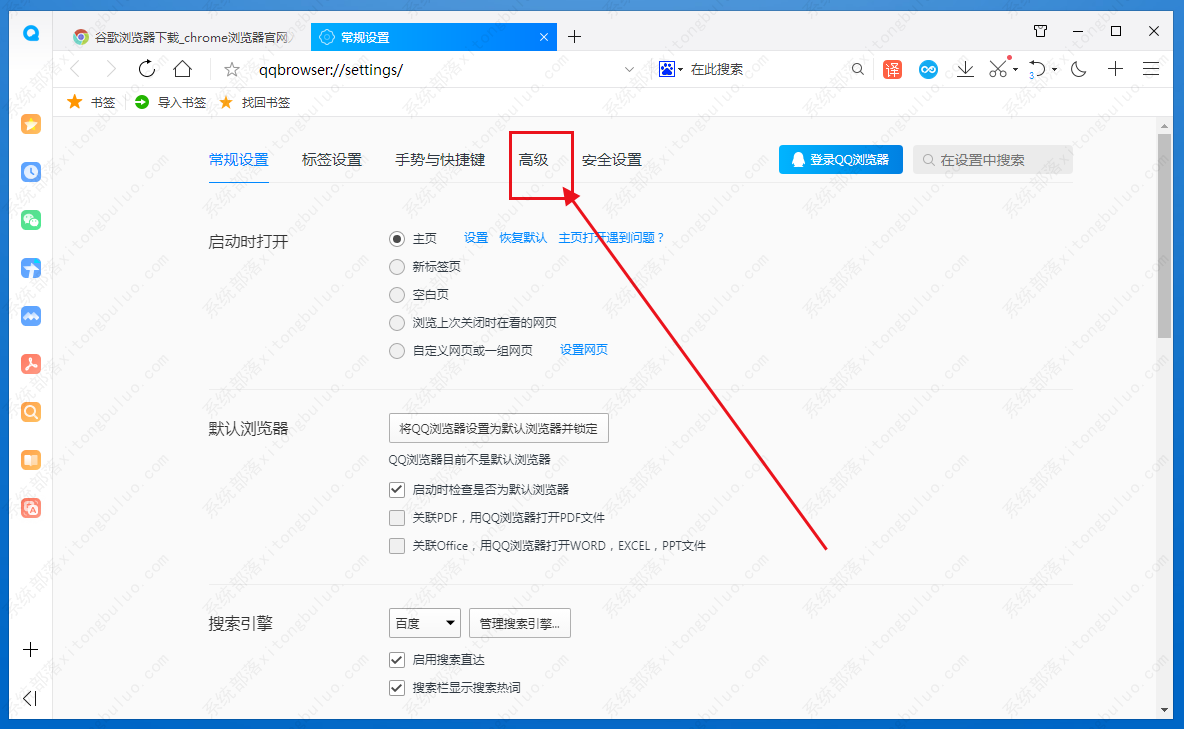Click the 恢复默认 link
1184x729 pixels.
(523, 238)
